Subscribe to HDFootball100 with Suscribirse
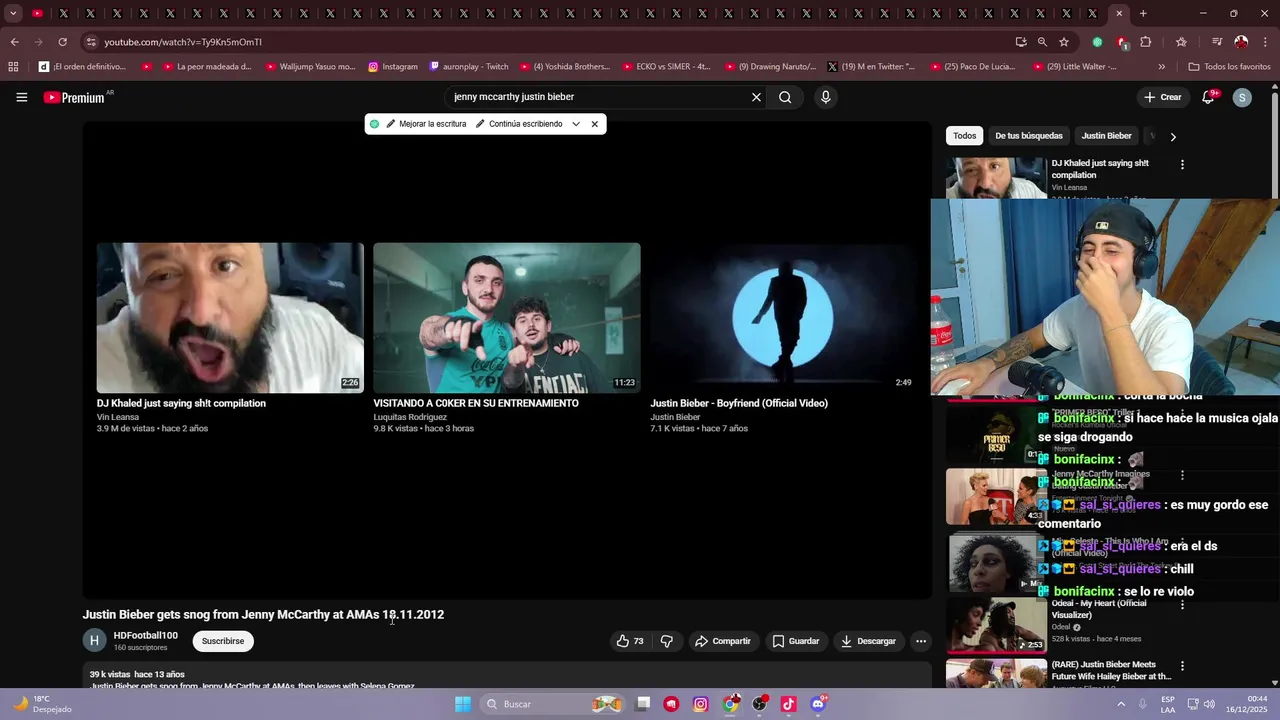 [x=223, y=641]
